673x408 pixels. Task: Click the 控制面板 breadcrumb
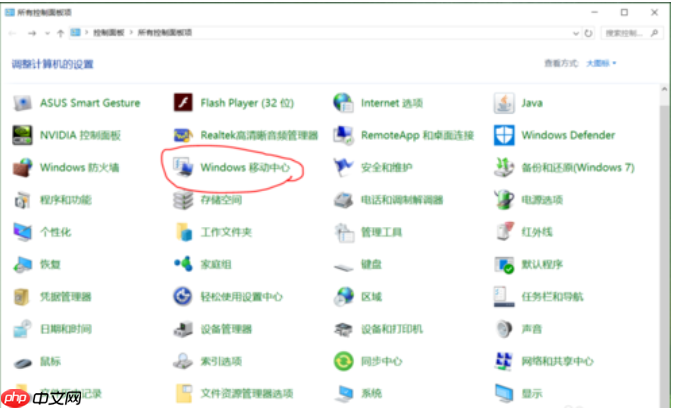109,33
